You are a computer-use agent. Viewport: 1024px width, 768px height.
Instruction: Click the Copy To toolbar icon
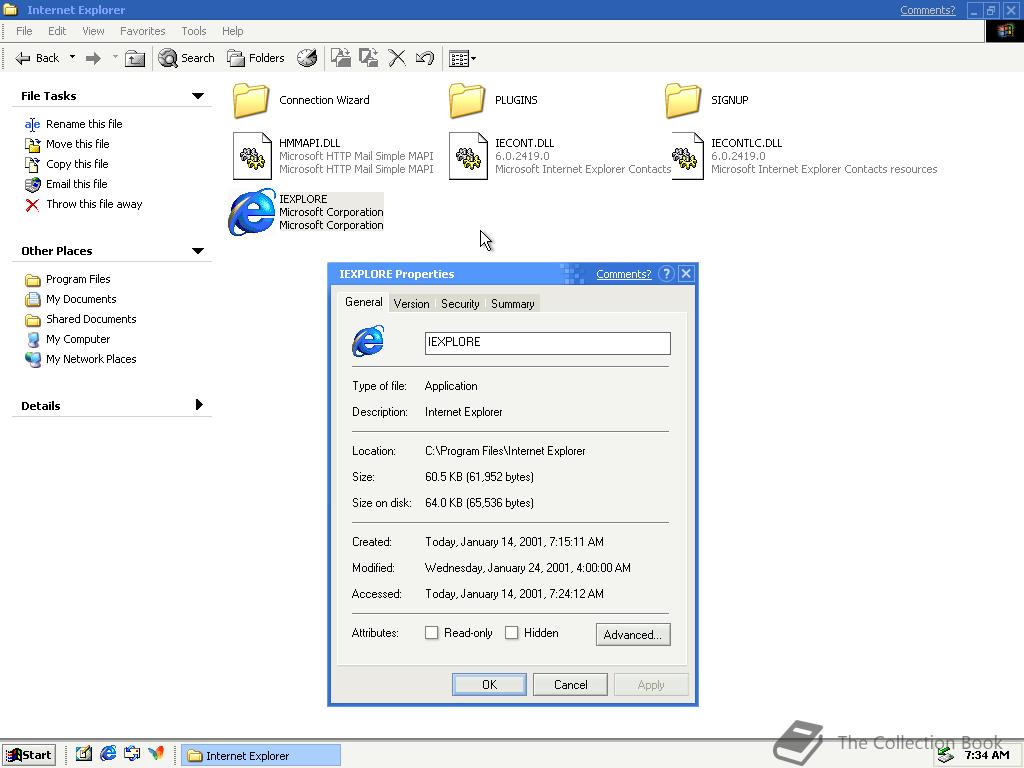coord(369,58)
